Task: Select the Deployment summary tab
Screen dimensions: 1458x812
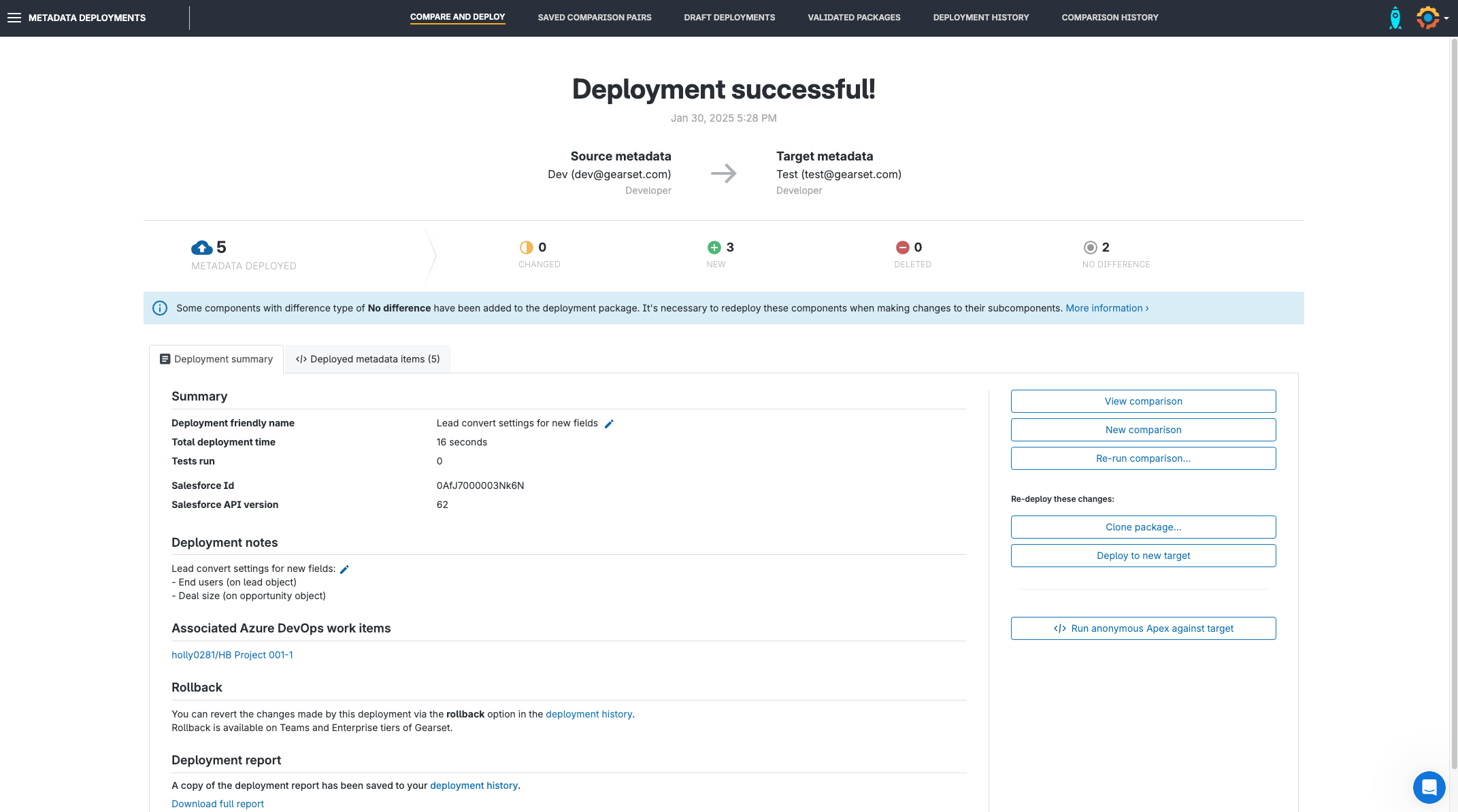Action: click(216, 359)
